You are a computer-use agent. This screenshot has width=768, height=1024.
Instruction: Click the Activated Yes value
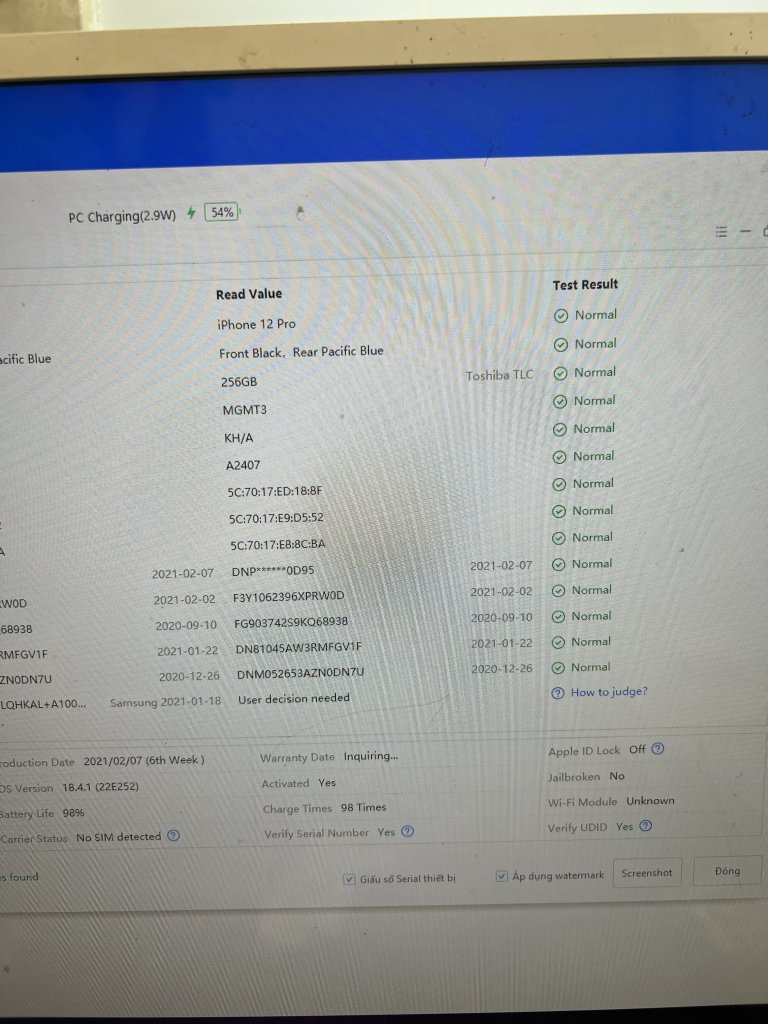point(327,782)
